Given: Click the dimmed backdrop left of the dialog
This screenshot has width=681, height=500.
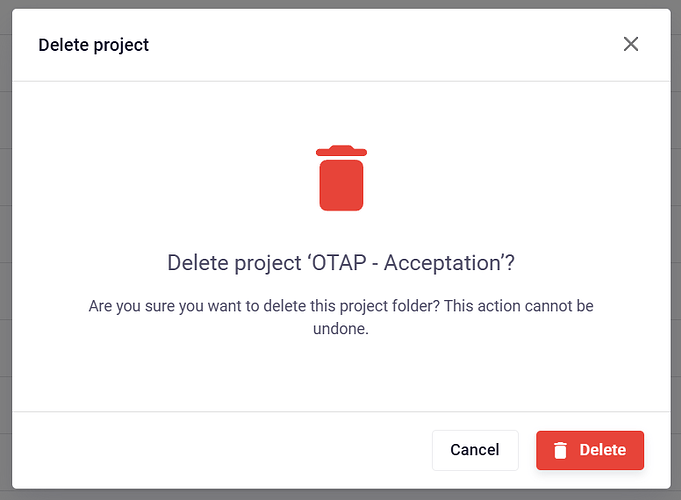Looking at the screenshot, I should coord(5,250).
